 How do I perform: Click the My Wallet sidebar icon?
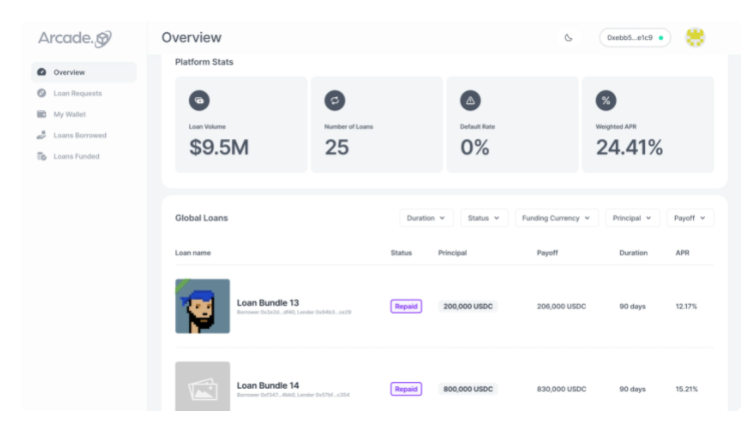click(42, 114)
